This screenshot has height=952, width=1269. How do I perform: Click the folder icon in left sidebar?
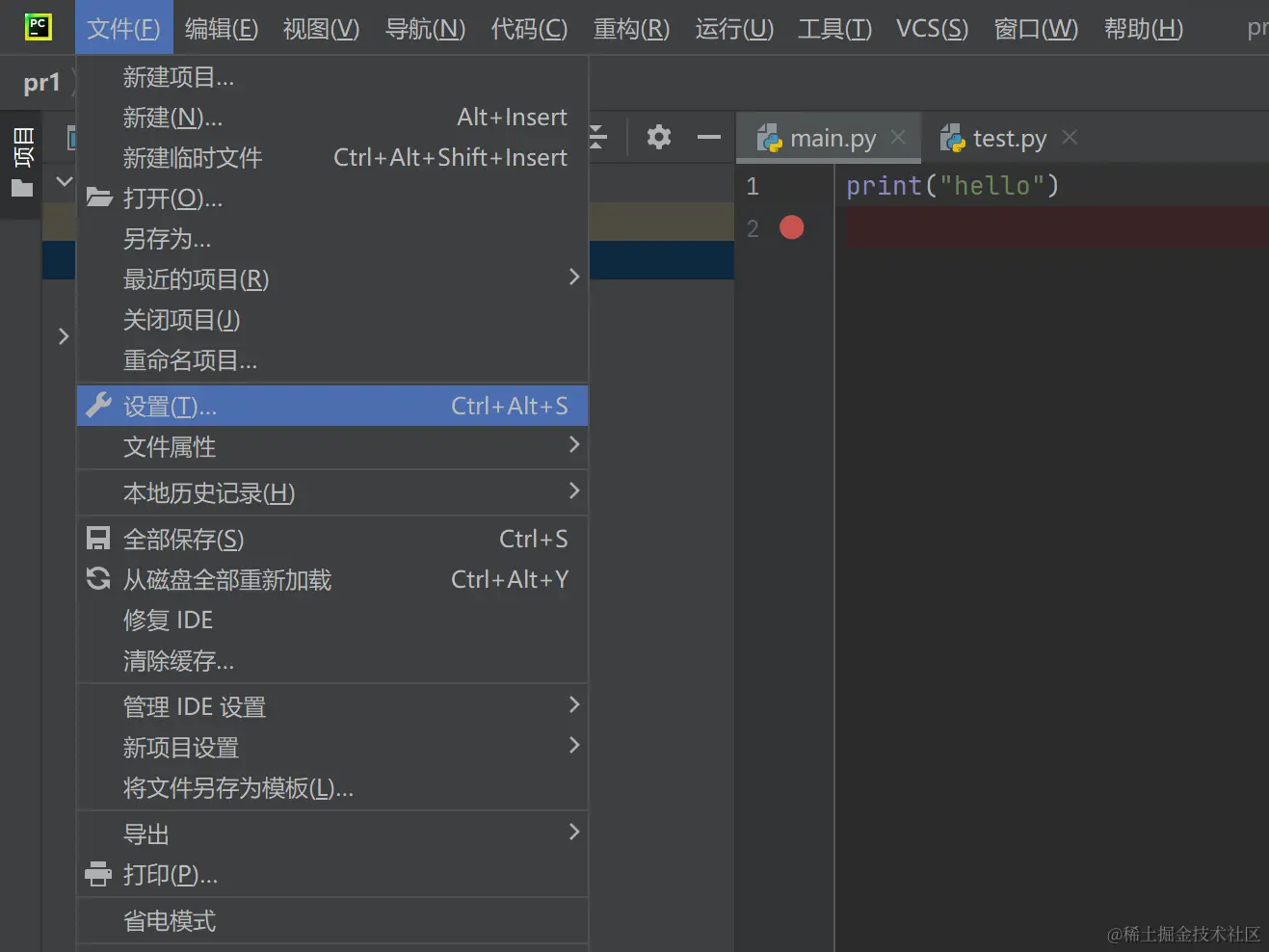(22, 188)
